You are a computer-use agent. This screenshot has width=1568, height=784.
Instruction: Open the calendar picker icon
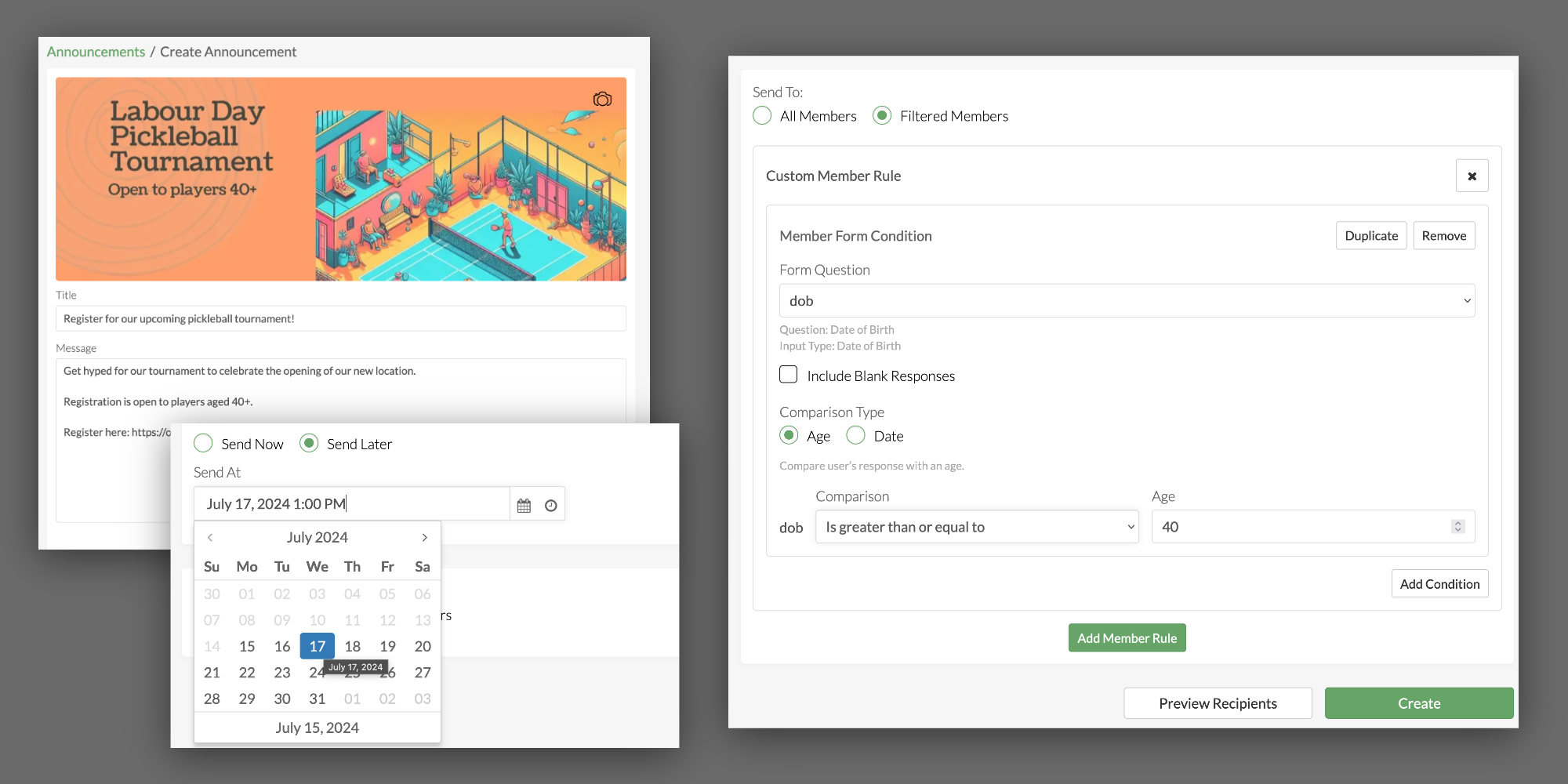click(x=524, y=506)
